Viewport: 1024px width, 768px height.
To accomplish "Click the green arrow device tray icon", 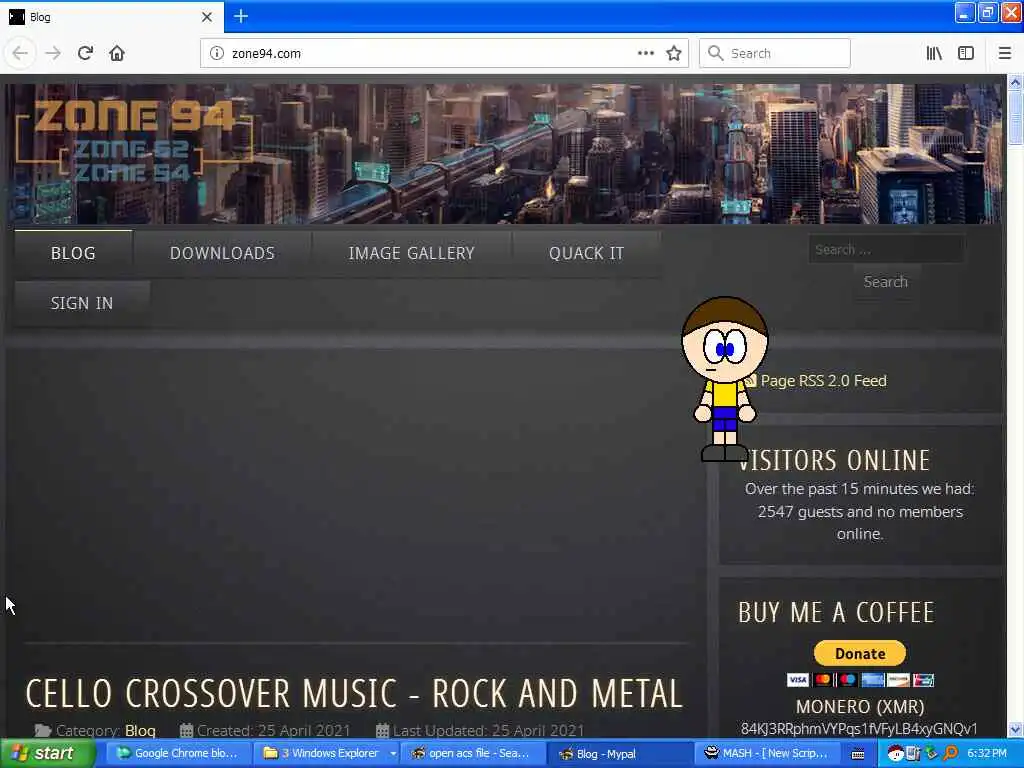I will pos(931,754).
